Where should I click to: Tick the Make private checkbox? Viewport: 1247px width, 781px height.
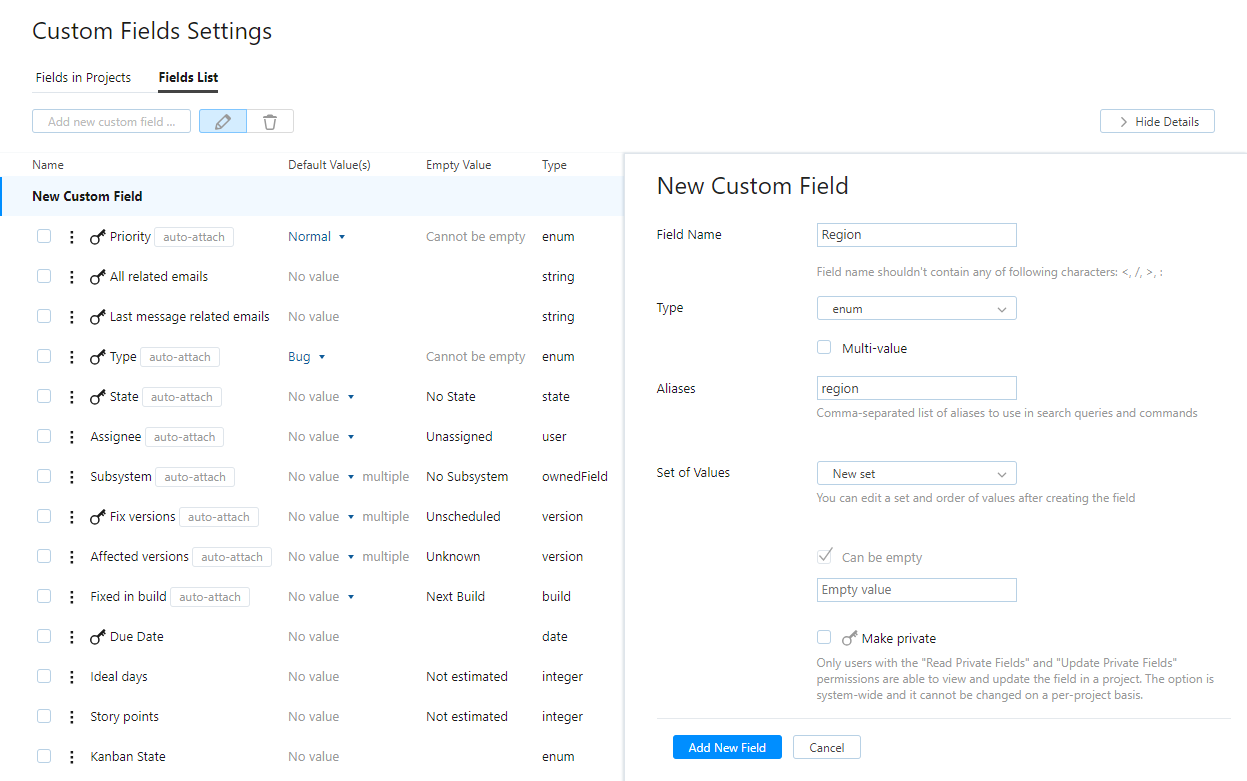824,637
